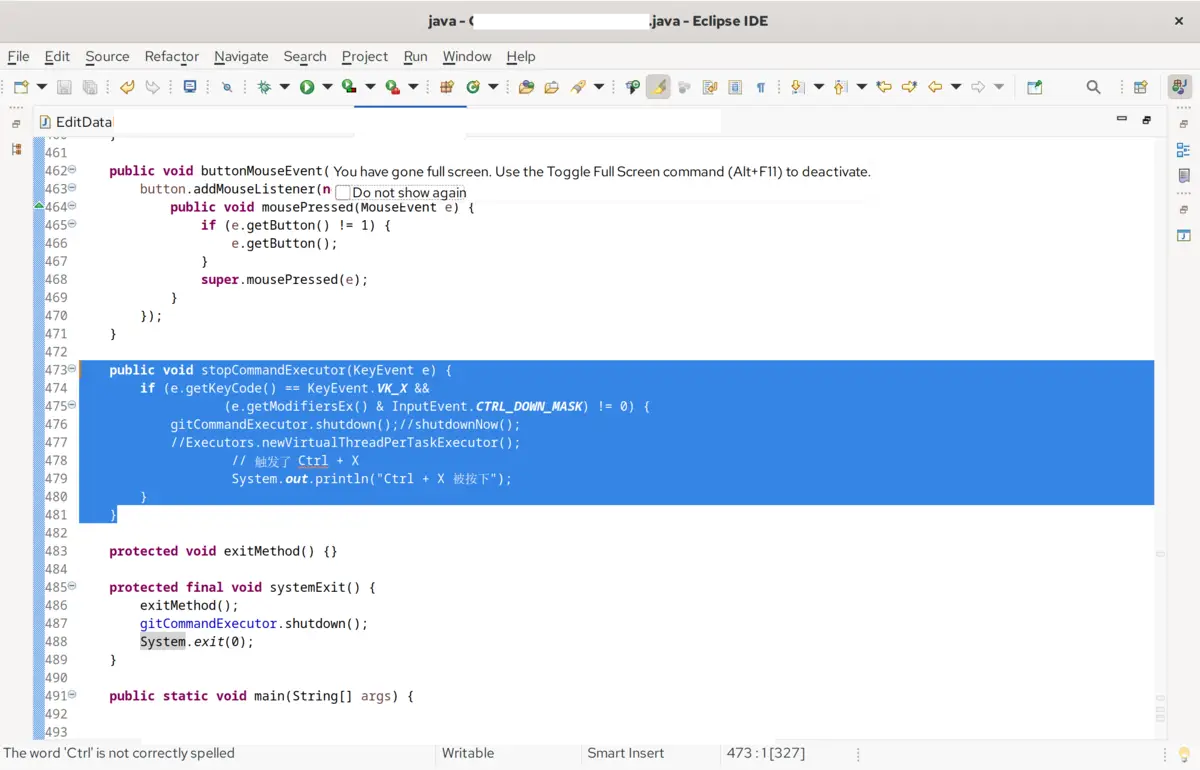Image resolution: width=1200 pixels, height=770 pixels.
Task: Open the Project menu
Action: point(365,56)
